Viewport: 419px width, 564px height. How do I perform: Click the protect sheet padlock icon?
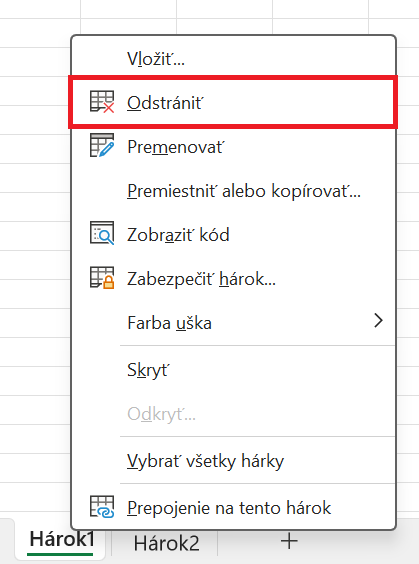(102, 278)
